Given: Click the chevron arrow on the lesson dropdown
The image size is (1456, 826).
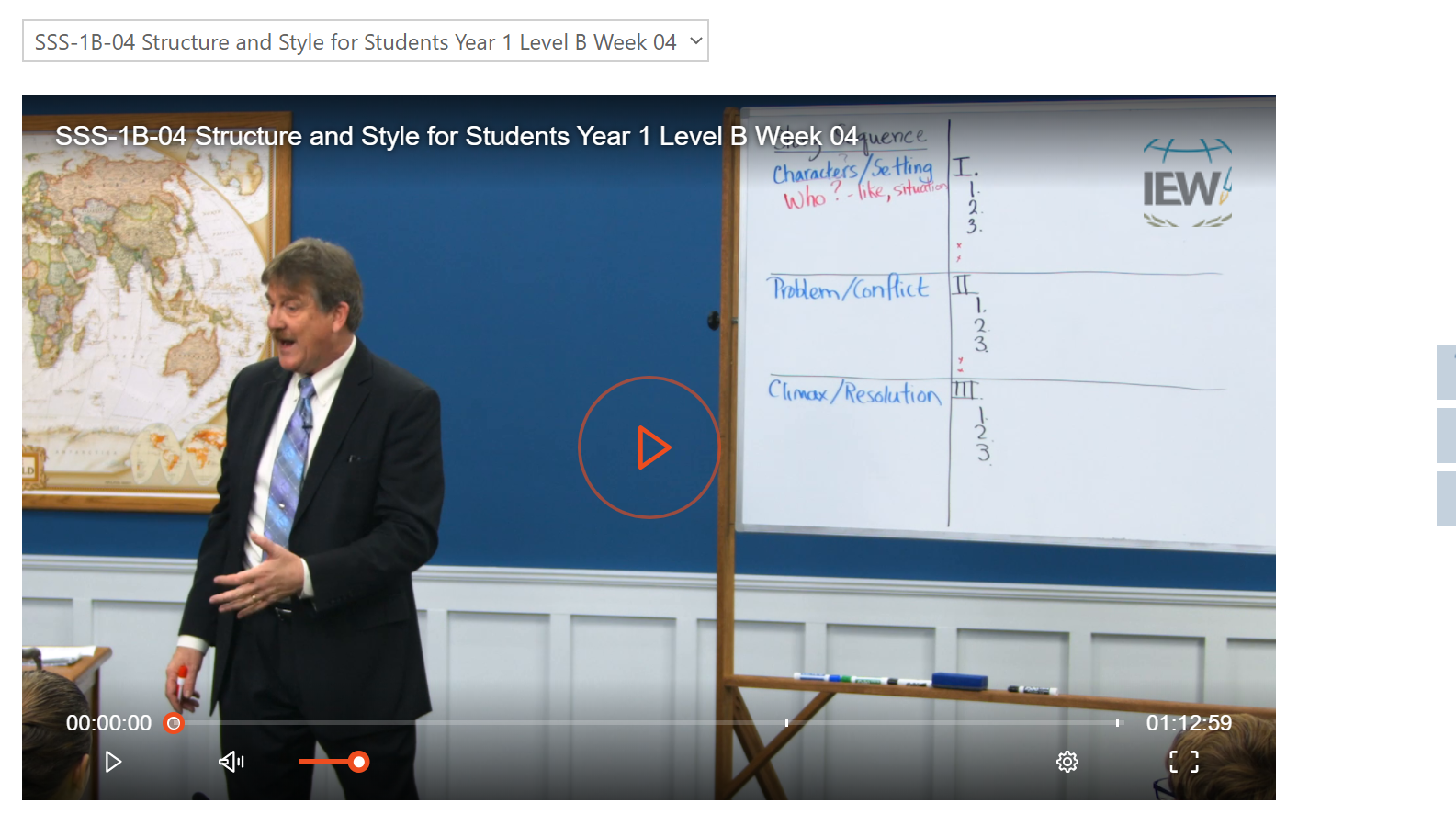Looking at the screenshot, I should (x=695, y=41).
